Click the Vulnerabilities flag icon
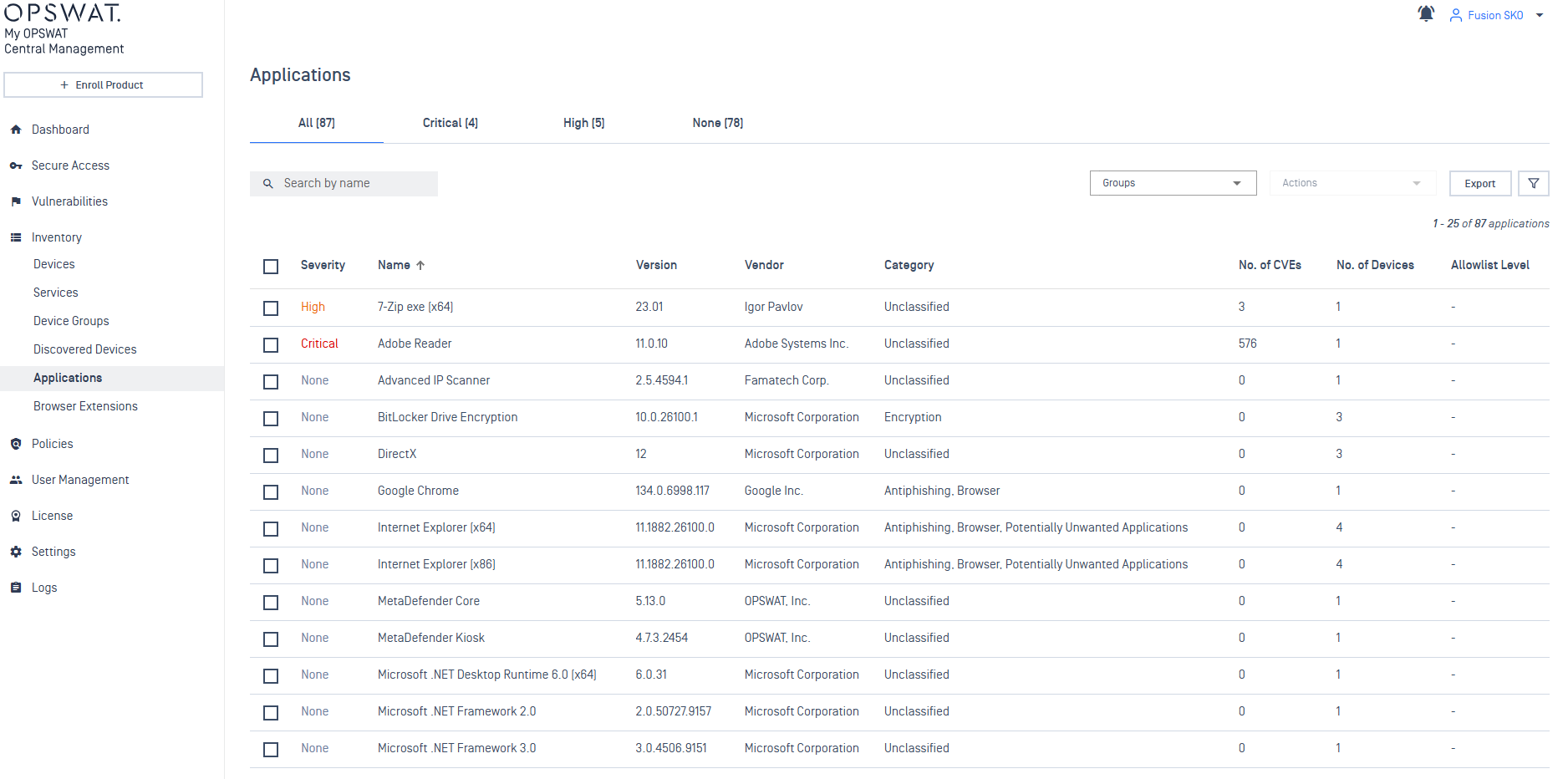1568x779 pixels. click(16, 201)
